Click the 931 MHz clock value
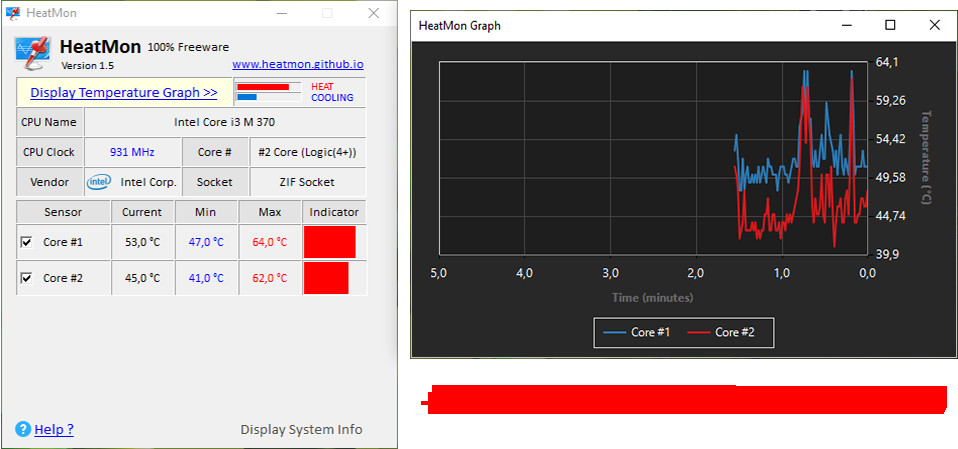Screen dimensions: 958x449 [132, 152]
